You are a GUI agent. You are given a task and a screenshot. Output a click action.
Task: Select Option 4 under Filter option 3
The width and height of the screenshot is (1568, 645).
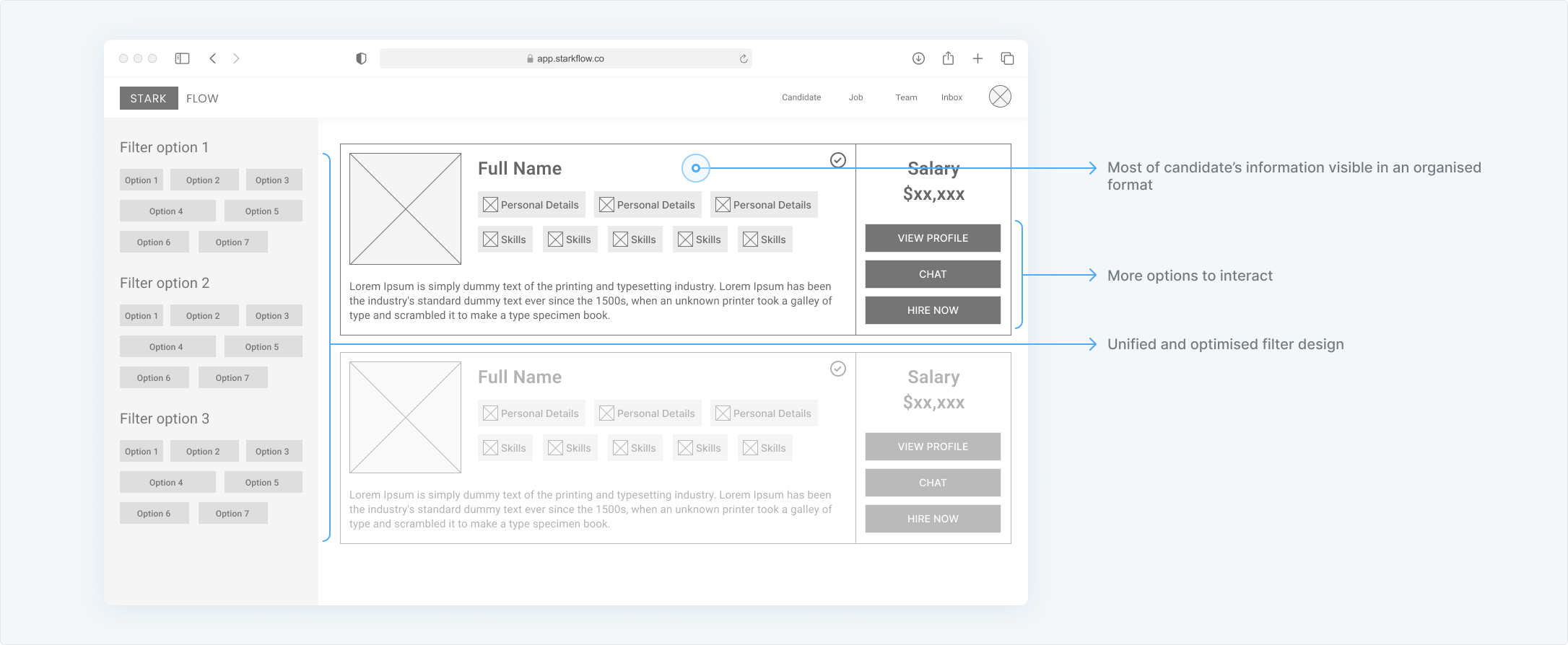(167, 483)
